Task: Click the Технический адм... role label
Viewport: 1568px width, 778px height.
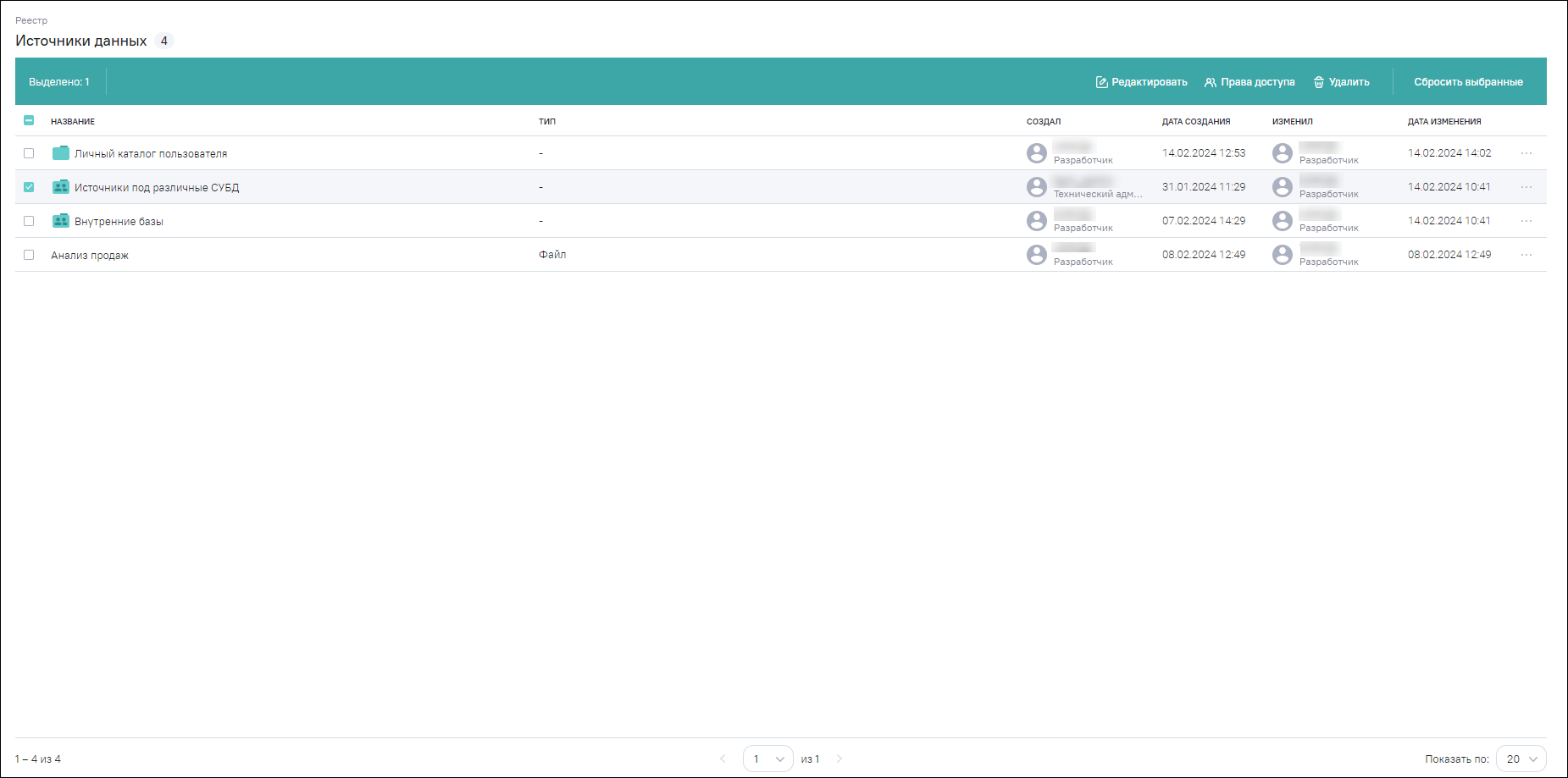Action: [x=1098, y=195]
